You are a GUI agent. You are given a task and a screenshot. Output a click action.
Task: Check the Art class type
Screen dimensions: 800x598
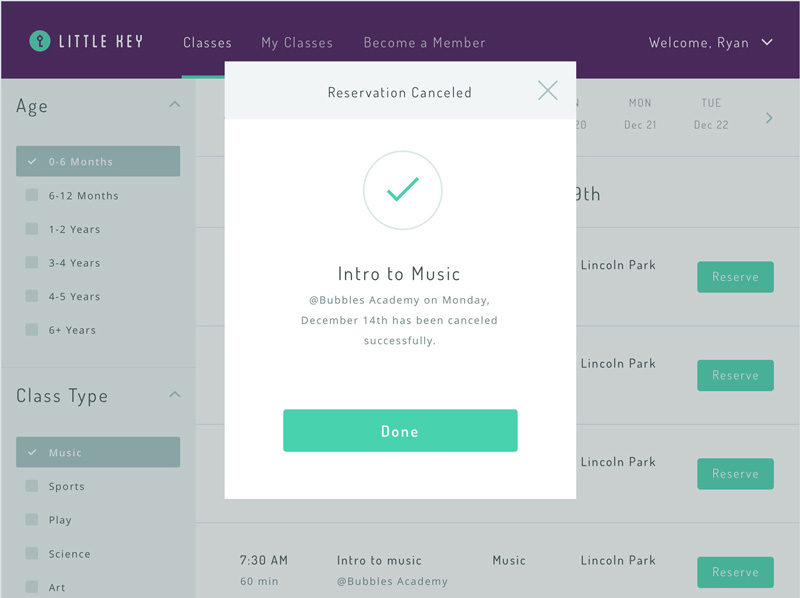tap(32, 587)
